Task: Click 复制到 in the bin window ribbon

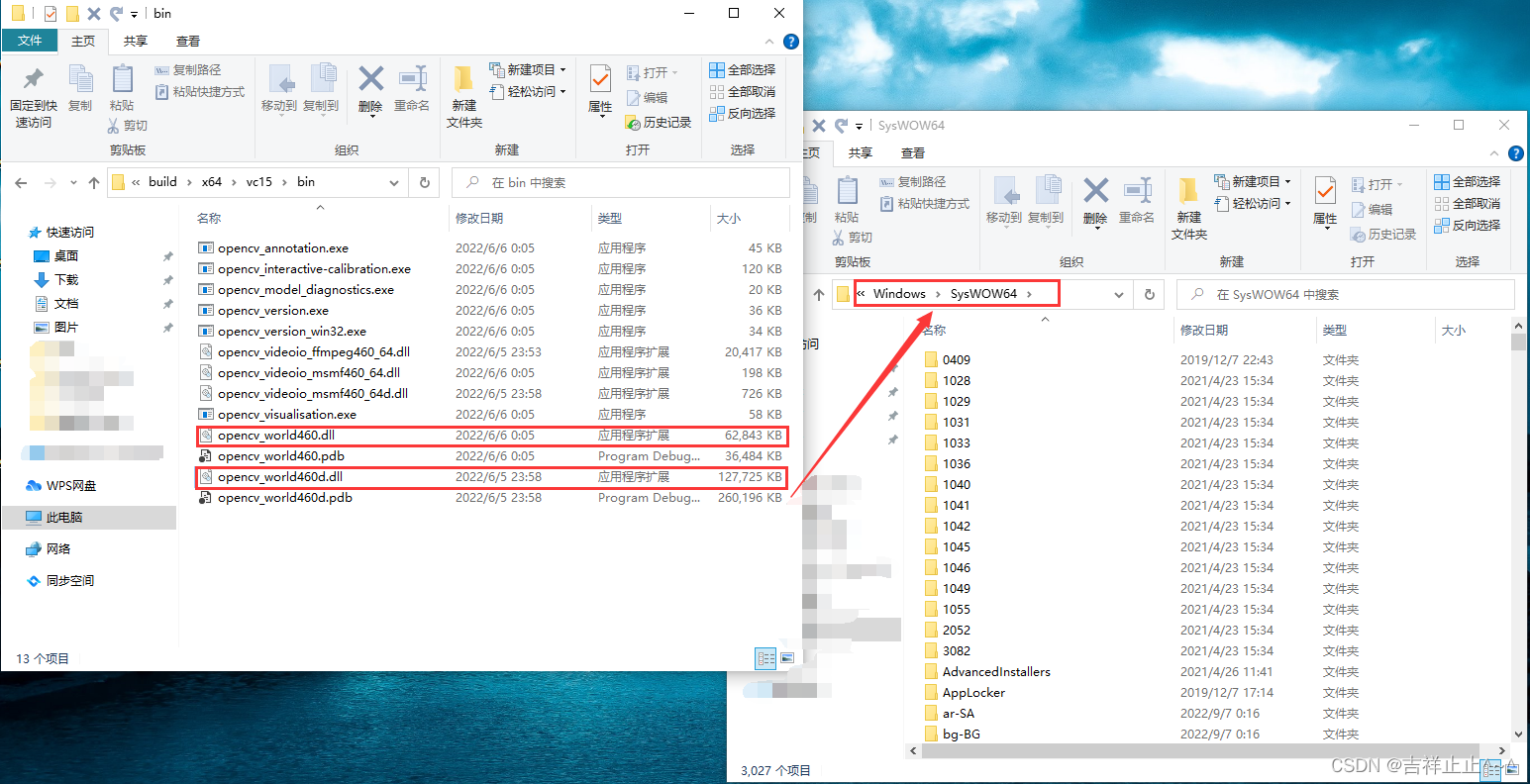Action: pyautogui.click(x=321, y=89)
